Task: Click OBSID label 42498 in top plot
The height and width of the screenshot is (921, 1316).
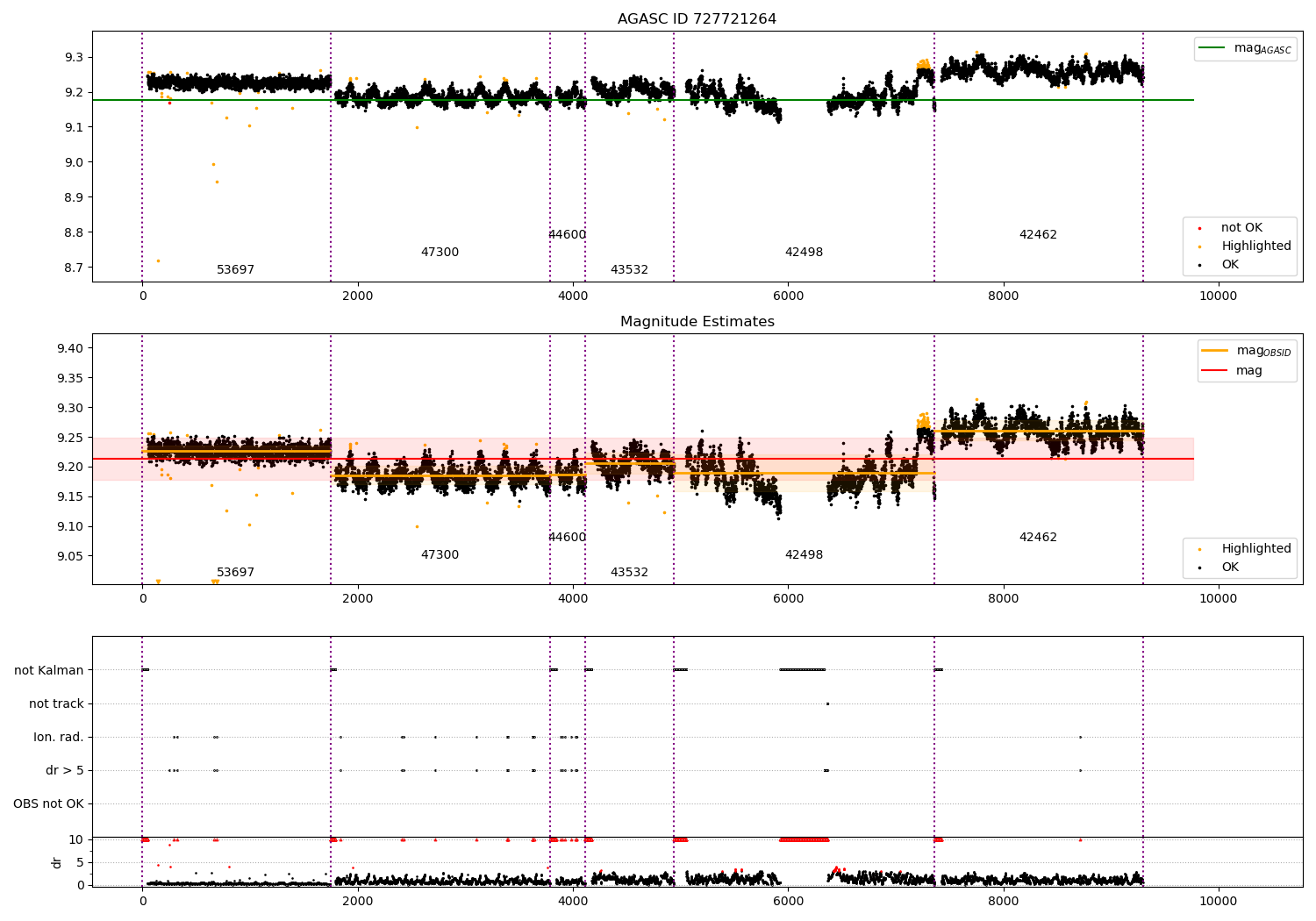Action: pyautogui.click(x=804, y=252)
